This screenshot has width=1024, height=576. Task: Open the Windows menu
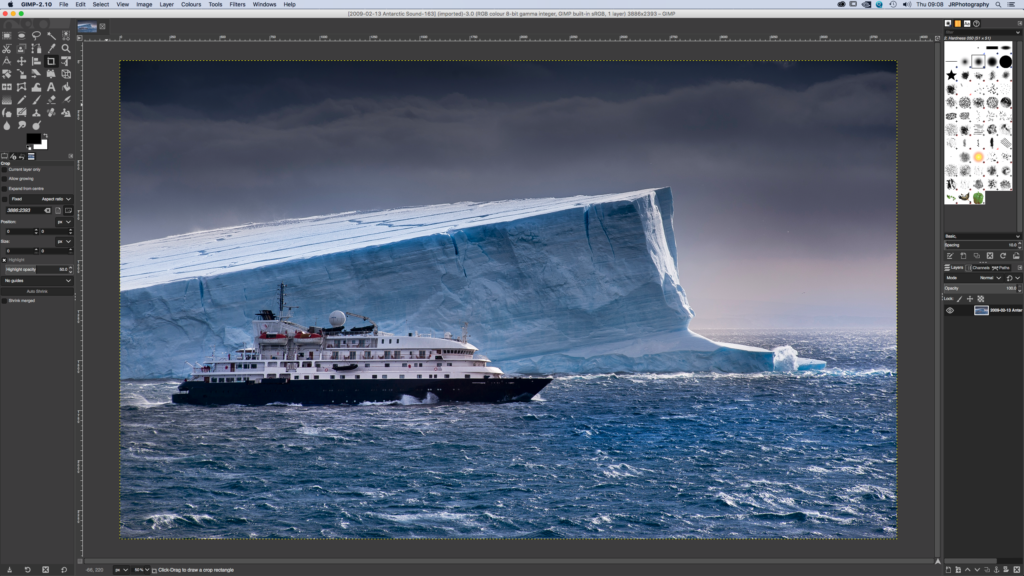(x=264, y=4)
